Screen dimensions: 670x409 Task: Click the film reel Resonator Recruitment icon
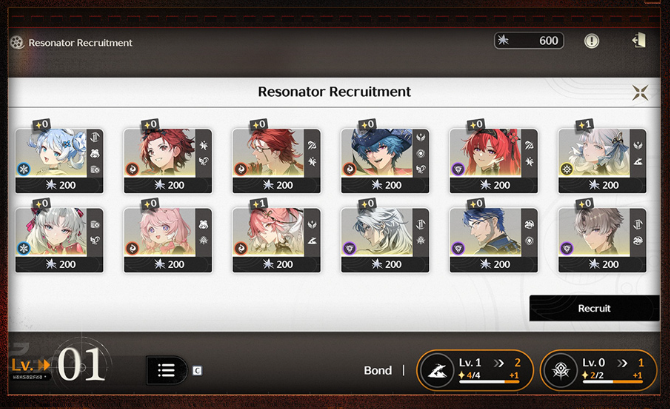pos(17,42)
